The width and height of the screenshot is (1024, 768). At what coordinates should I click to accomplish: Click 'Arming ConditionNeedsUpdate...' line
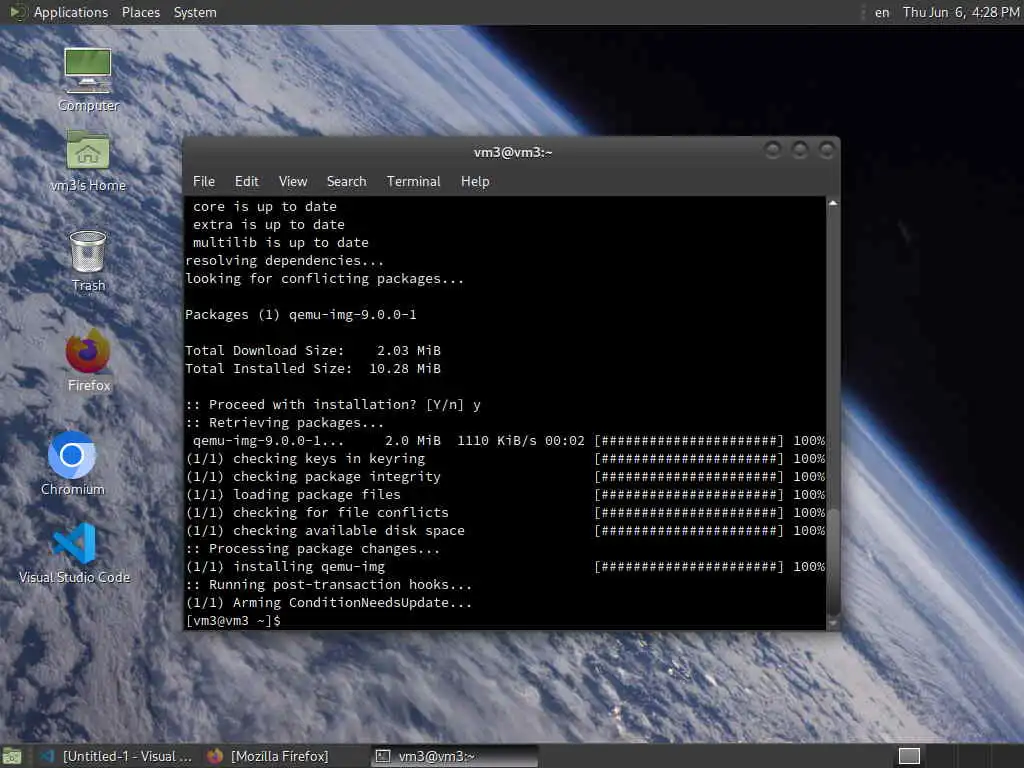tap(328, 603)
